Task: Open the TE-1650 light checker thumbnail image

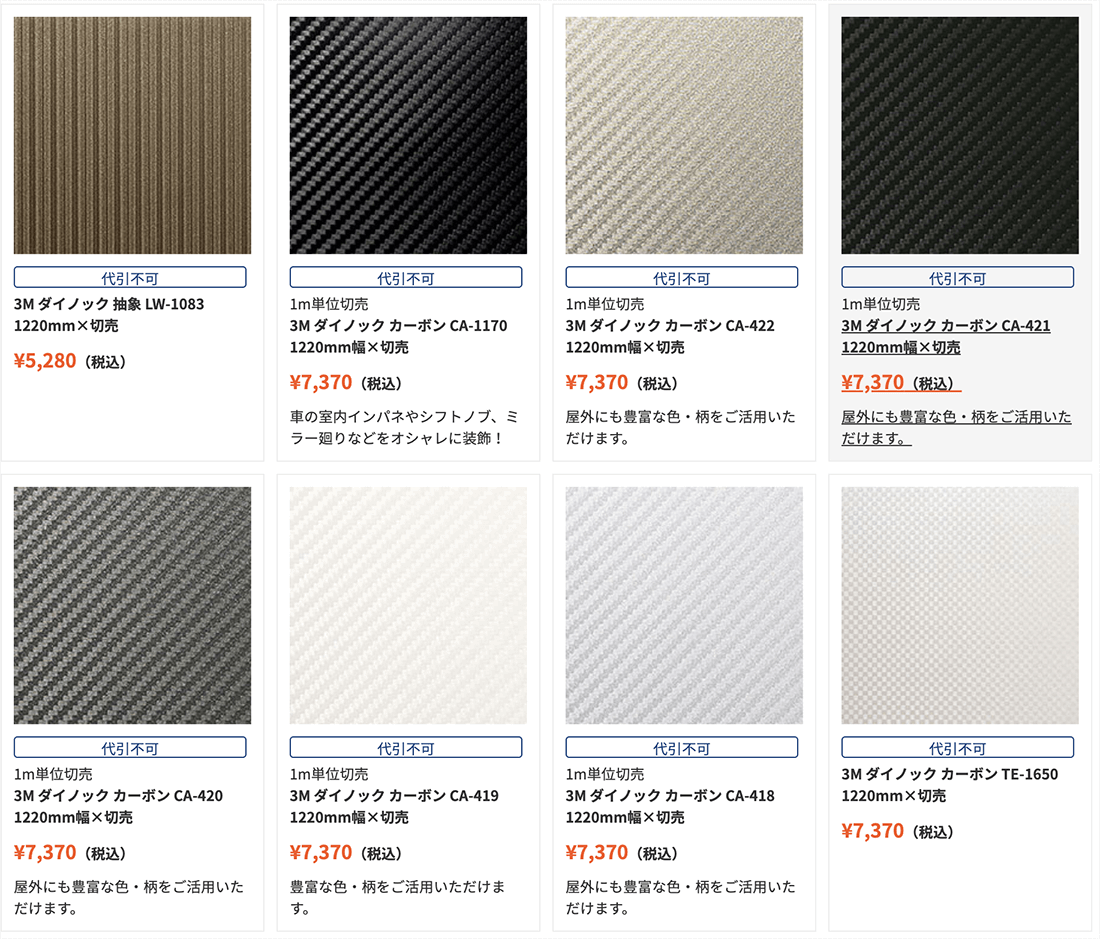Action: point(960,605)
